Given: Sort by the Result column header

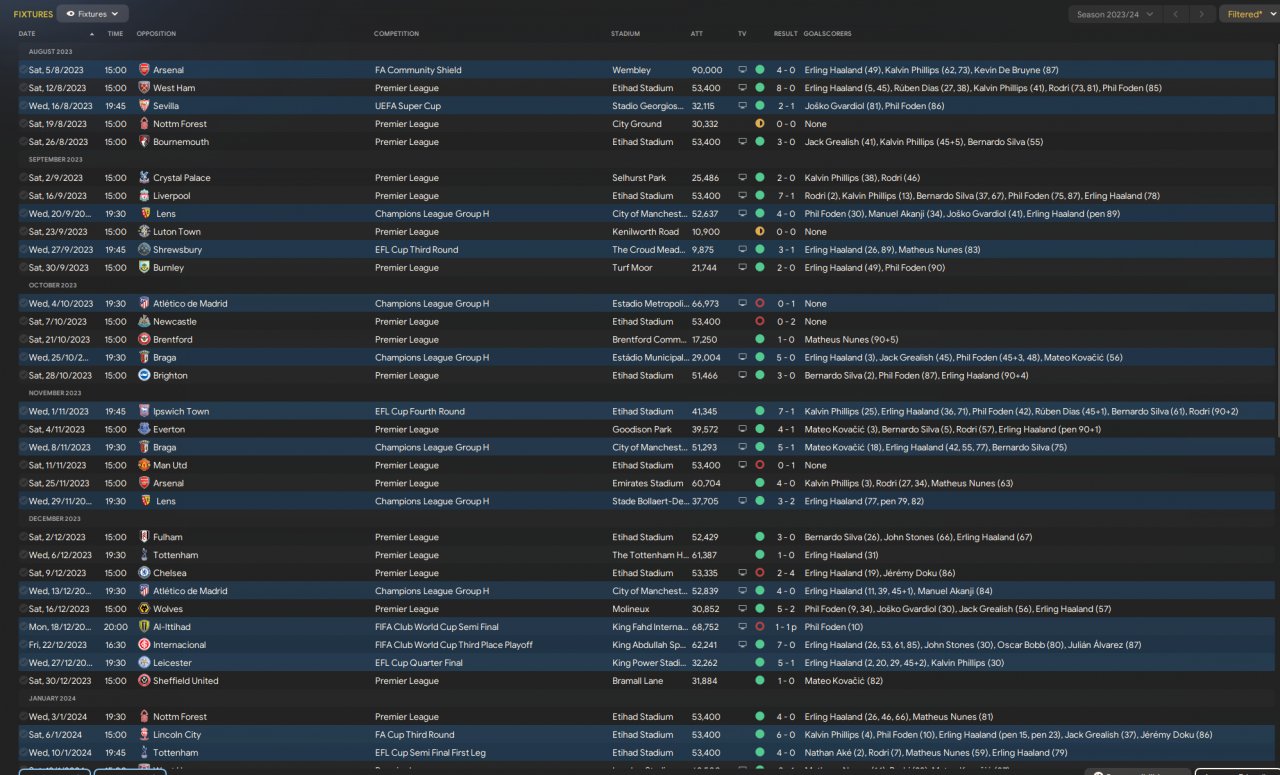Looking at the screenshot, I should pyautogui.click(x=785, y=34).
